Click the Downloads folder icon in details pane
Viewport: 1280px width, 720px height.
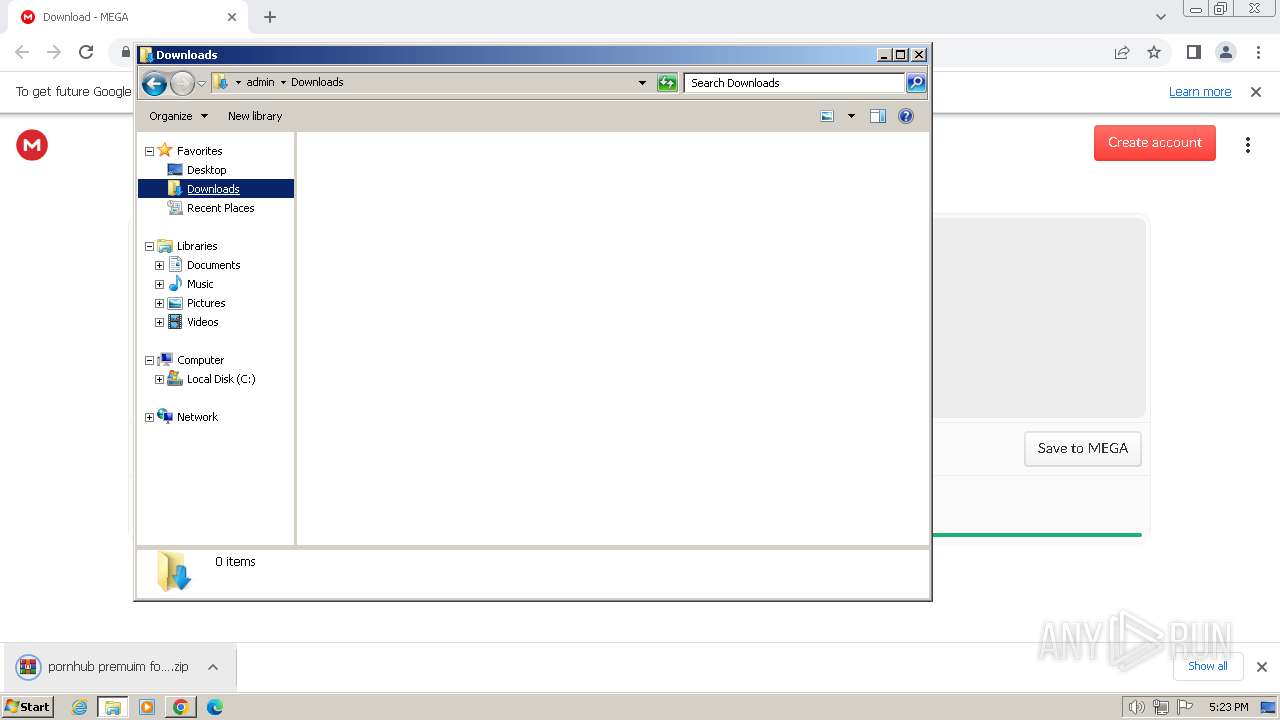[173, 572]
